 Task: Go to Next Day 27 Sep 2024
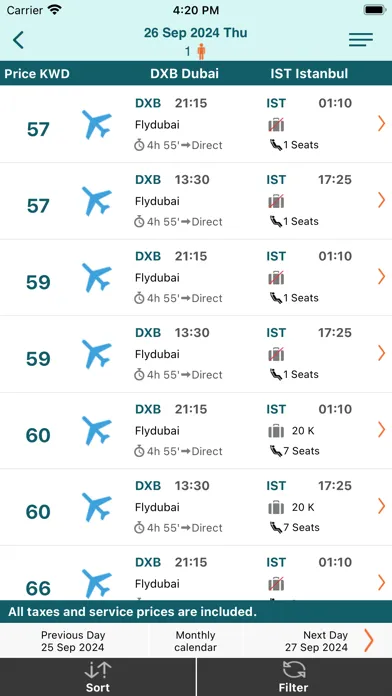316,641
